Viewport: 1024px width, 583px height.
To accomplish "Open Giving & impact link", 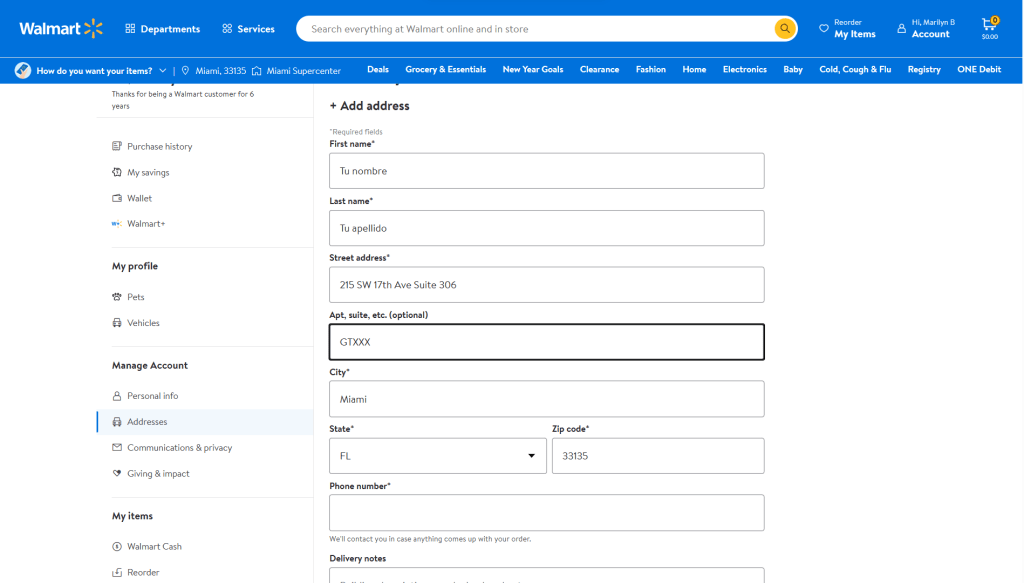I will (158, 473).
